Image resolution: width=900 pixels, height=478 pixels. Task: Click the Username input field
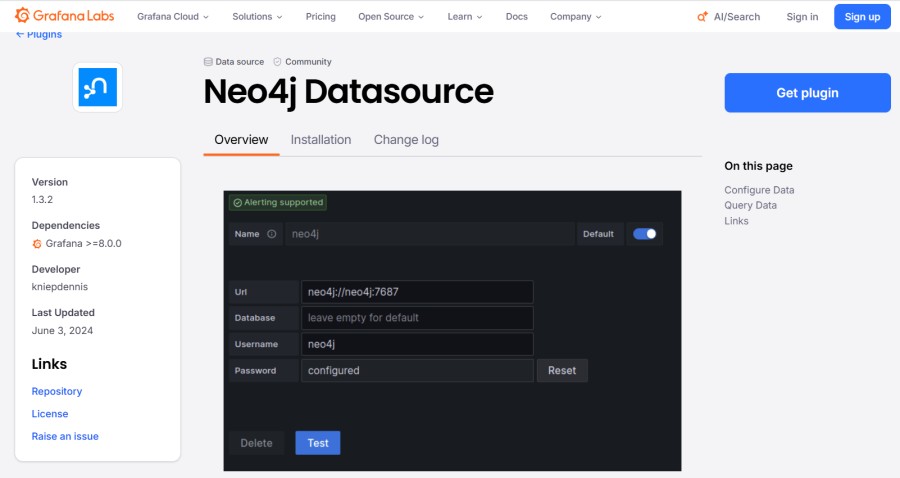point(417,344)
